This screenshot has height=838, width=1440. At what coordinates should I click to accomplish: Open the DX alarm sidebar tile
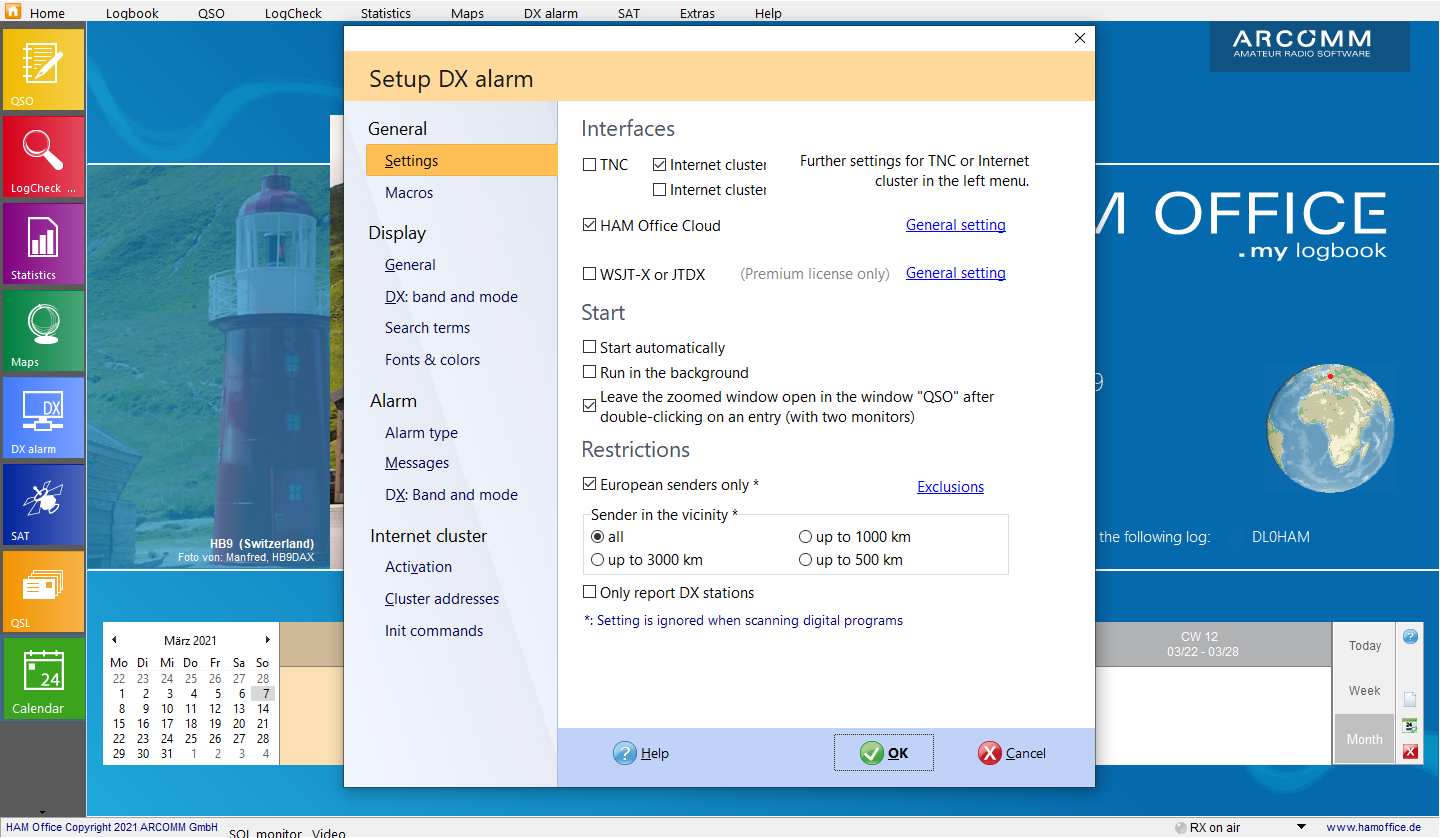tap(44, 417)
